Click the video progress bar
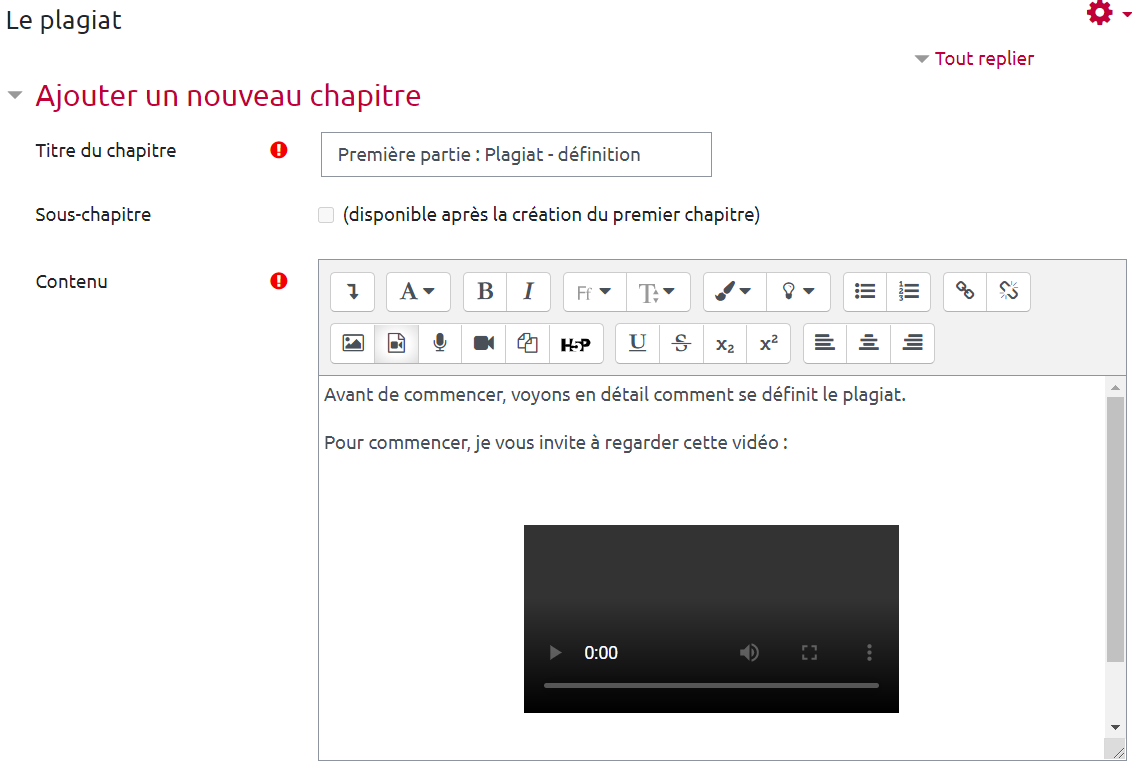The image size is (1132, 770). (x=711, y=686)
